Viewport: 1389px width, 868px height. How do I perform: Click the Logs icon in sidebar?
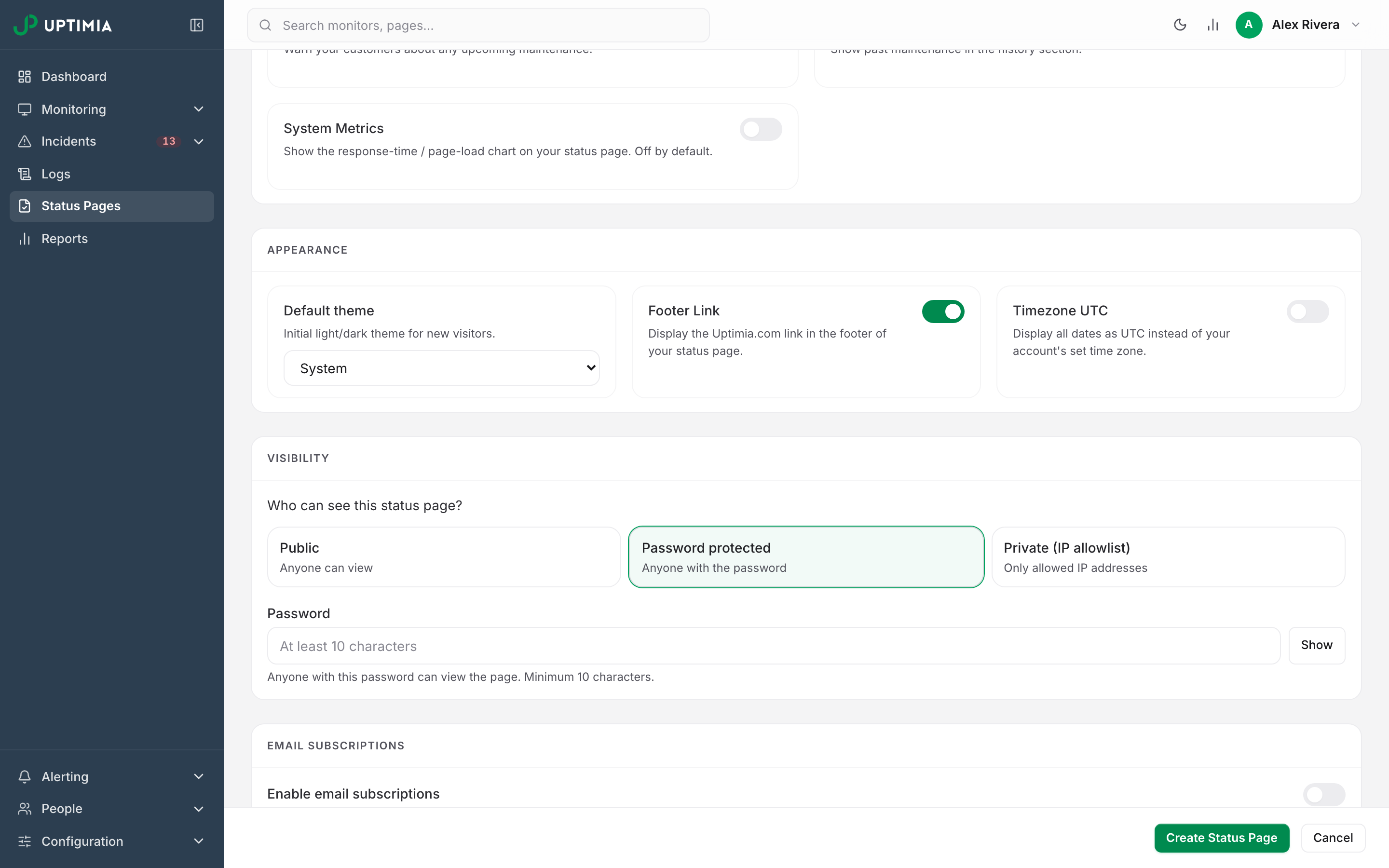click(x=25, y=174)
